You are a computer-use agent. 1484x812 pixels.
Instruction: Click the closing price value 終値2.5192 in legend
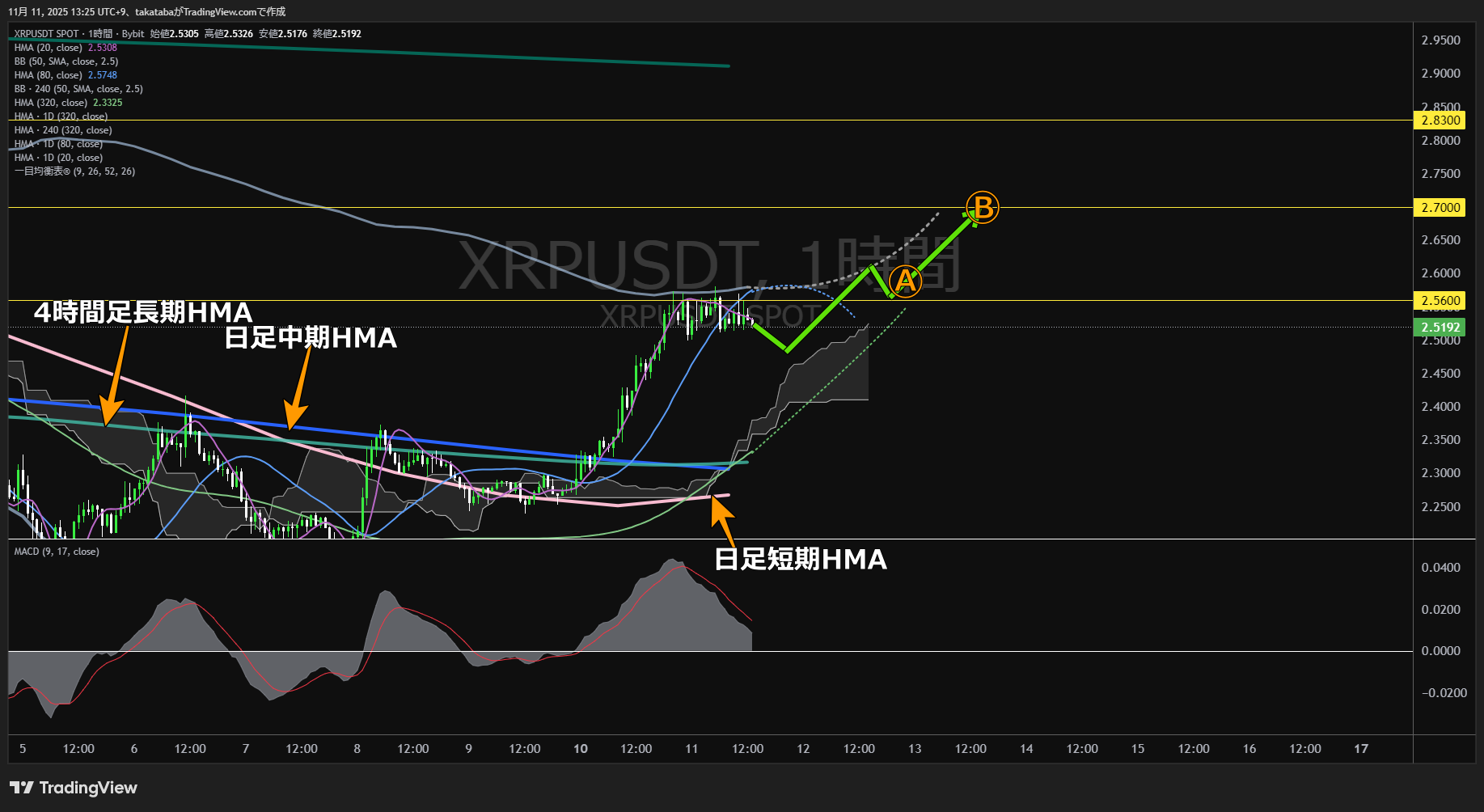337,34
